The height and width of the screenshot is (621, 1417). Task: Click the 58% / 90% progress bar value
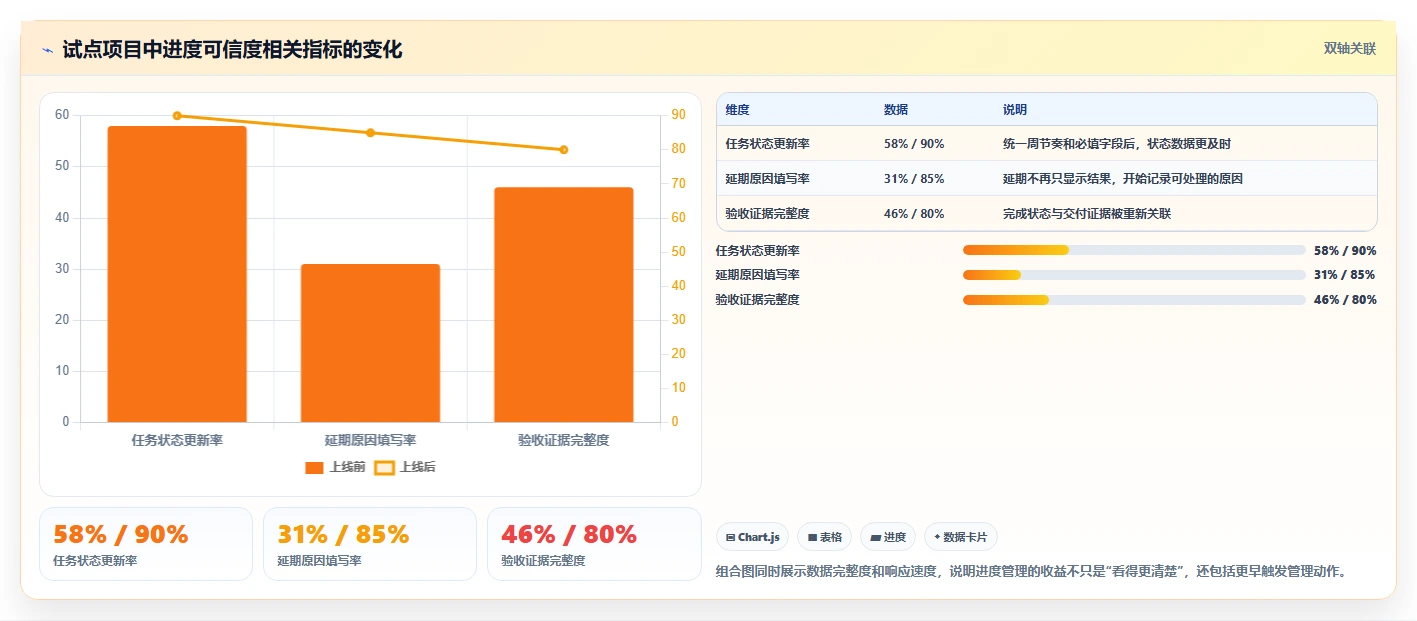point(1345,251)
